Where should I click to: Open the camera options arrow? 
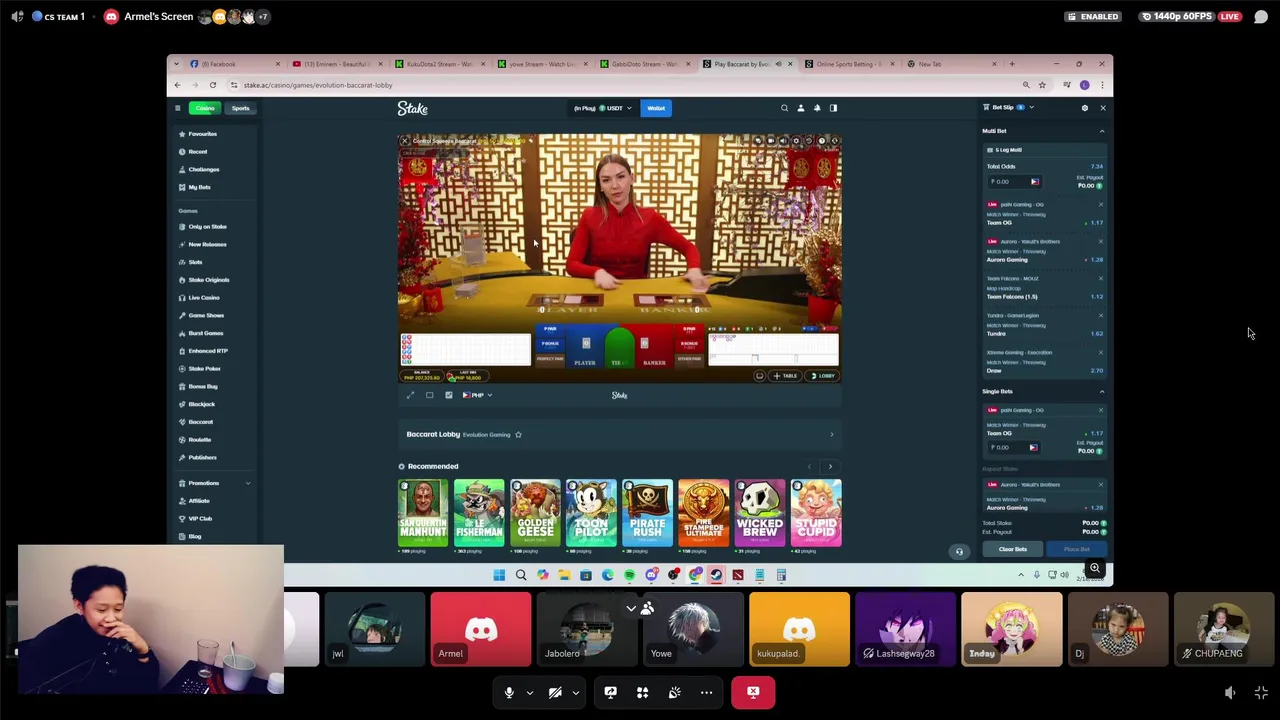tap(575, 692)
